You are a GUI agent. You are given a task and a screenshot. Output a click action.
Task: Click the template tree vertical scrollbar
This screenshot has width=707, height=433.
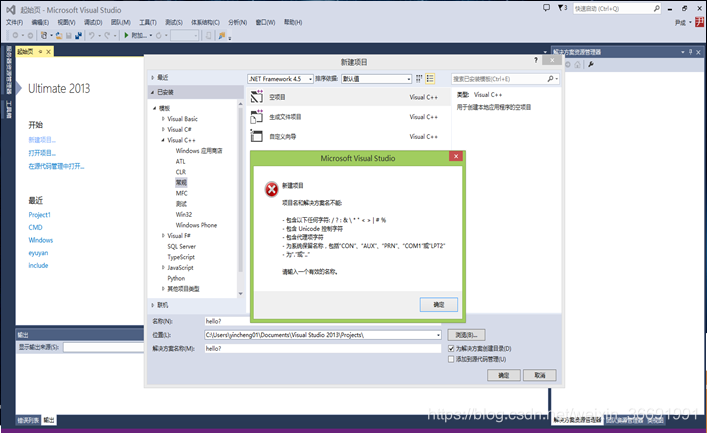click(240, 199)
